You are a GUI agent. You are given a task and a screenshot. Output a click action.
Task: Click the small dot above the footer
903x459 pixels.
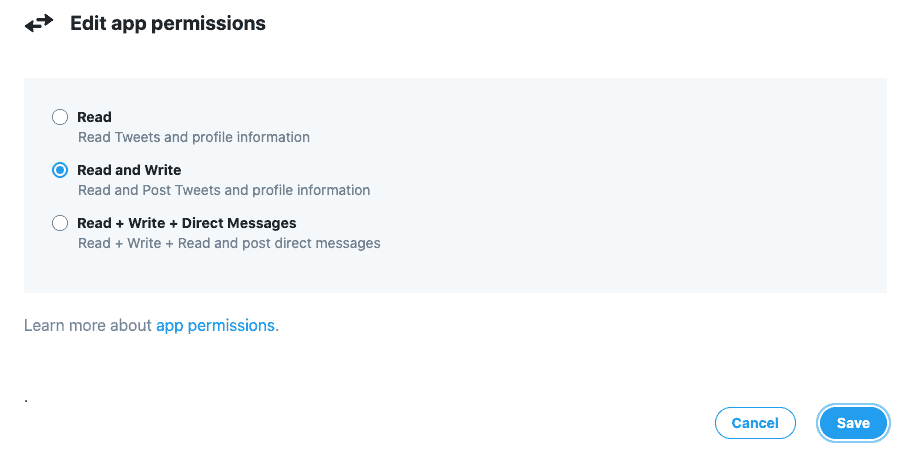tap(26, 400)
